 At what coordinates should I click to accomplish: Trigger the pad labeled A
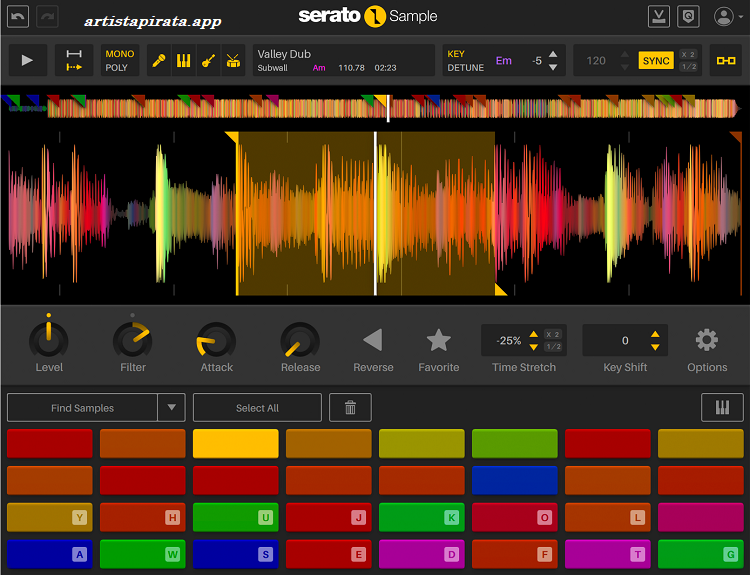(50, 554)
